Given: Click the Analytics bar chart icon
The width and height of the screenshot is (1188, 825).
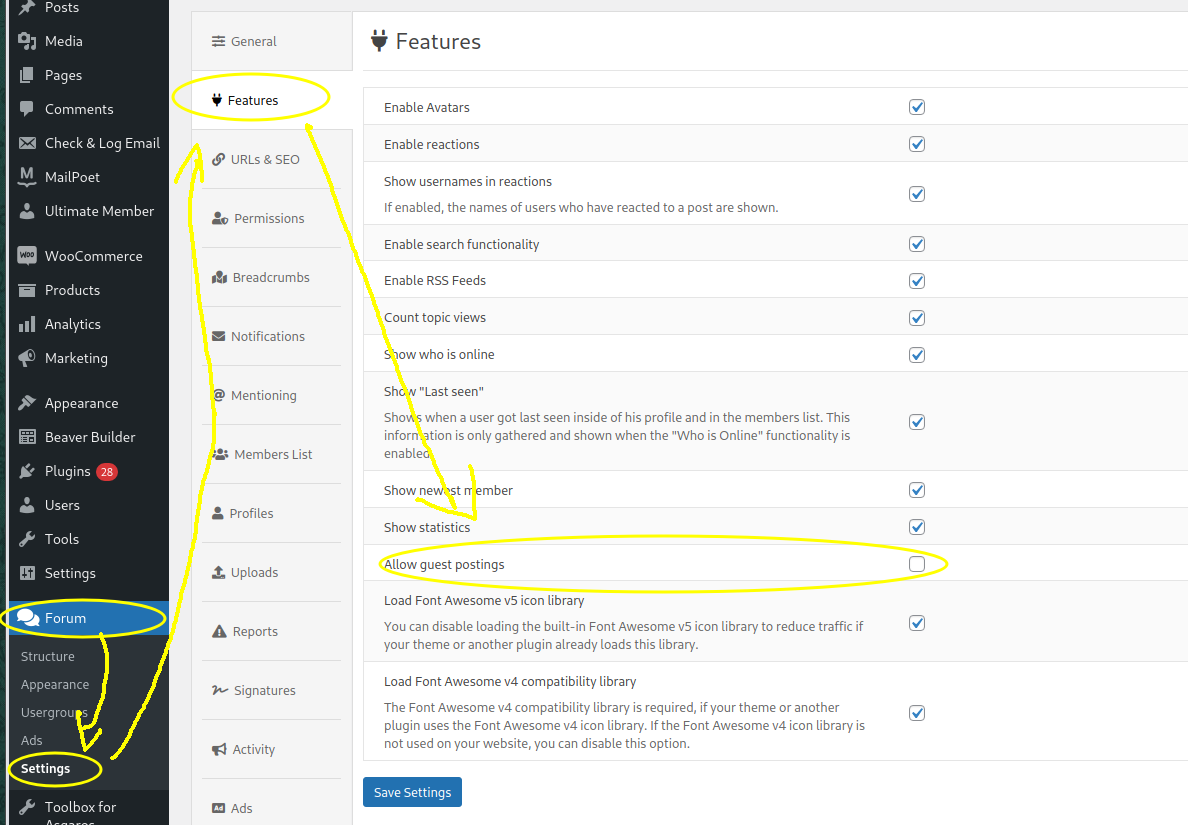Looking at the screenshot, I should coord(27,324).
